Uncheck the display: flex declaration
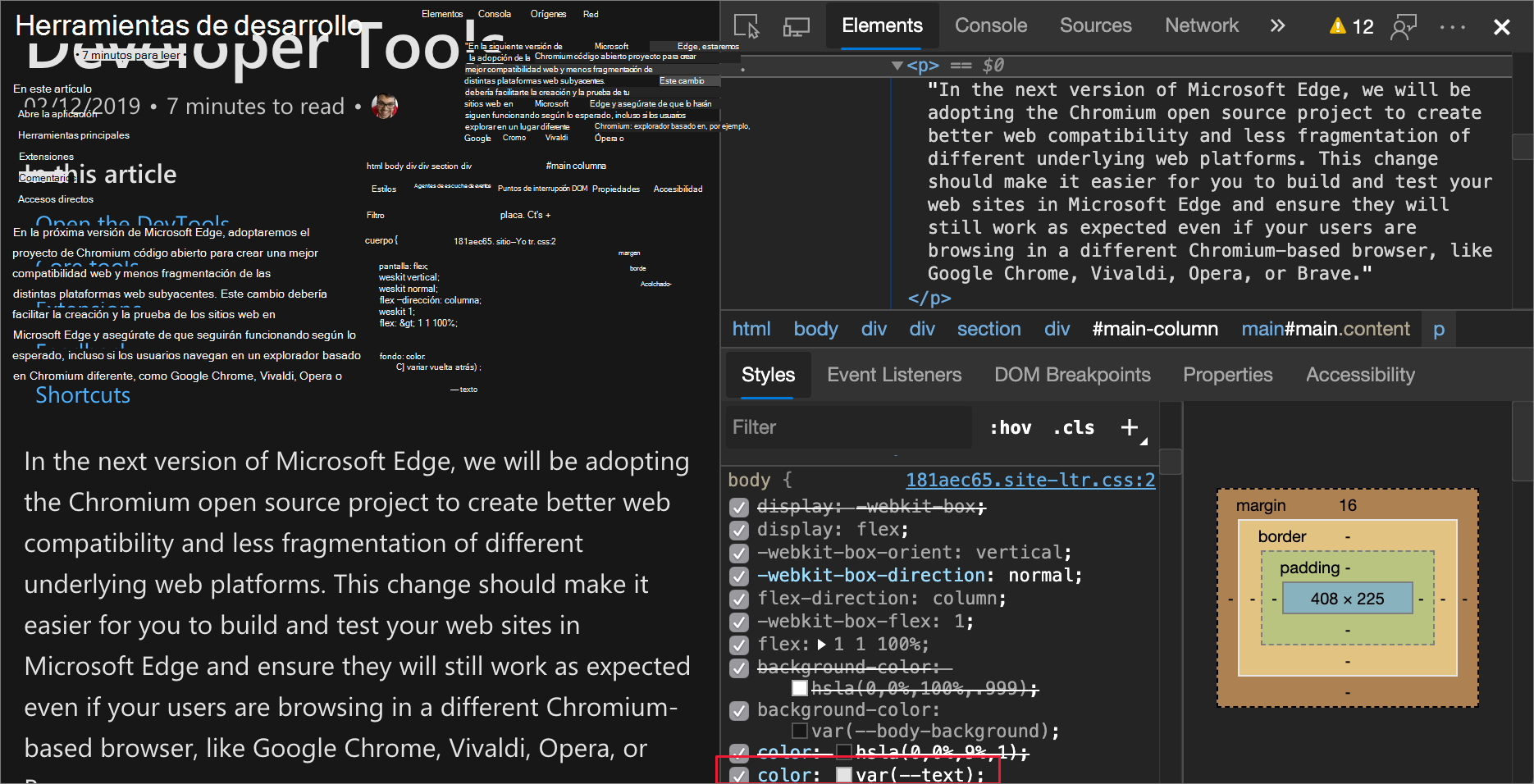The height and width of the screenshot is (784, 1534). click(x=739, y=531)
